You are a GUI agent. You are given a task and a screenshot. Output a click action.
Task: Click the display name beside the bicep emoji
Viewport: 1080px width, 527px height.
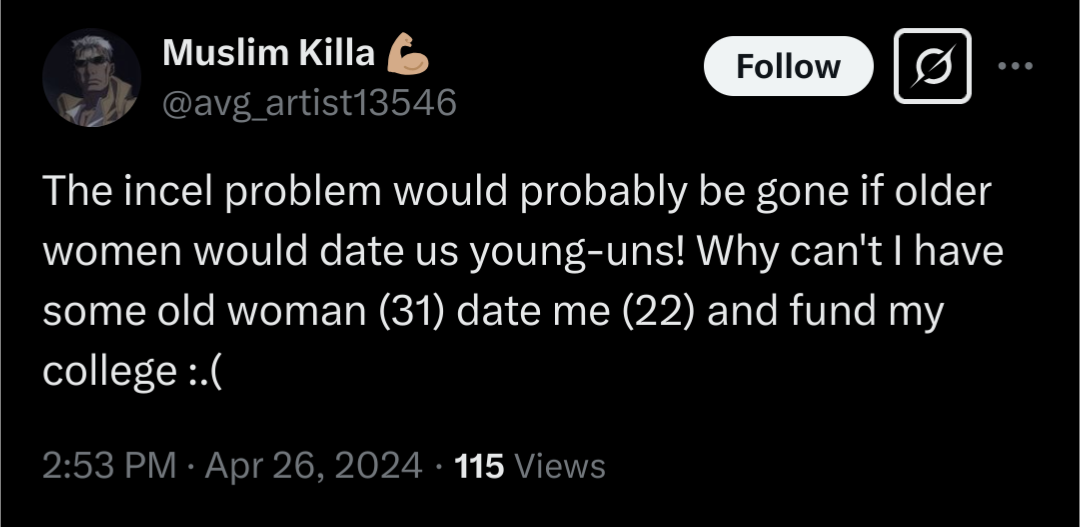(267, 55)
